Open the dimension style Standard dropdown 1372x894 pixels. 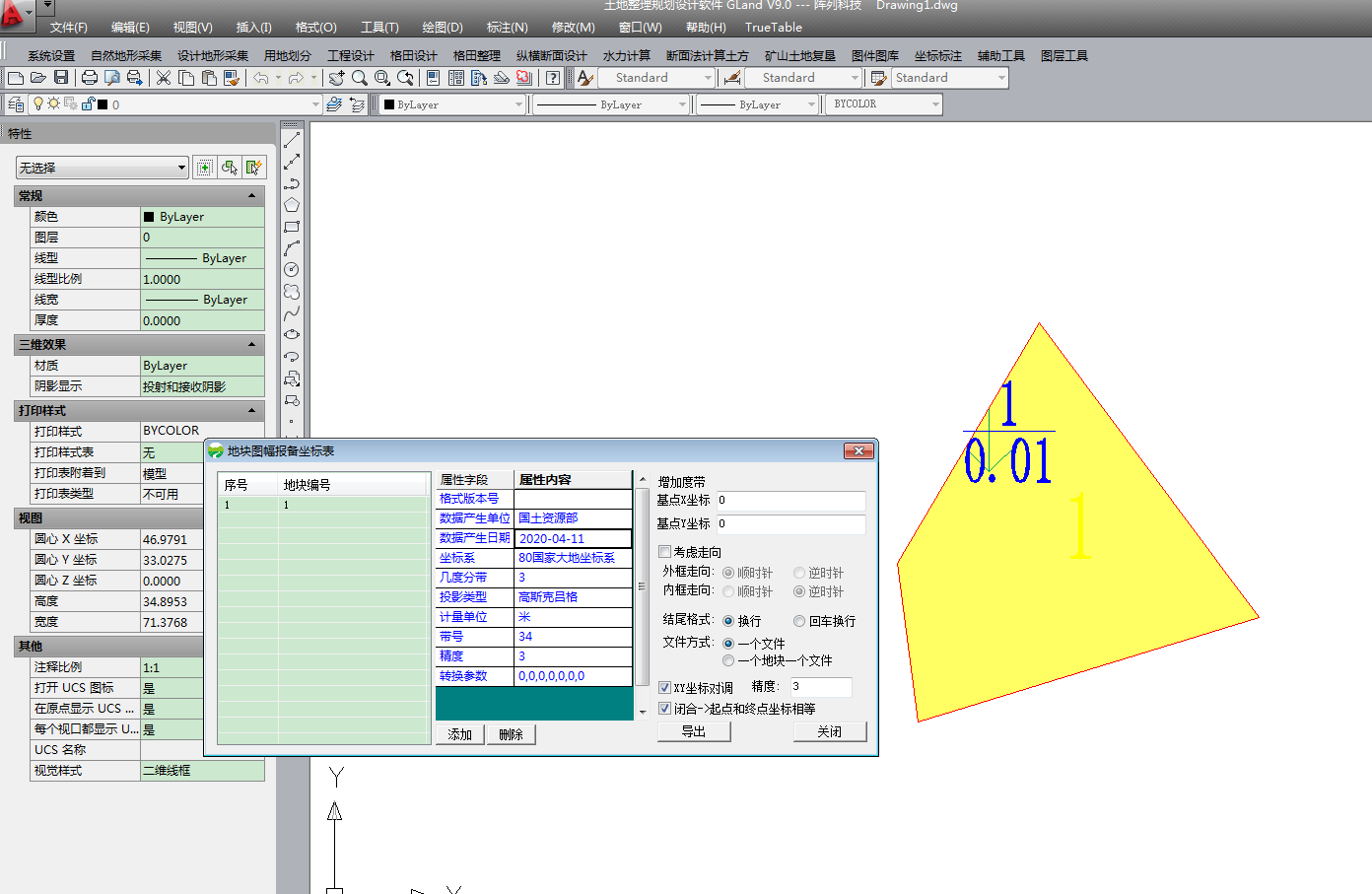(x=803, y=78)
